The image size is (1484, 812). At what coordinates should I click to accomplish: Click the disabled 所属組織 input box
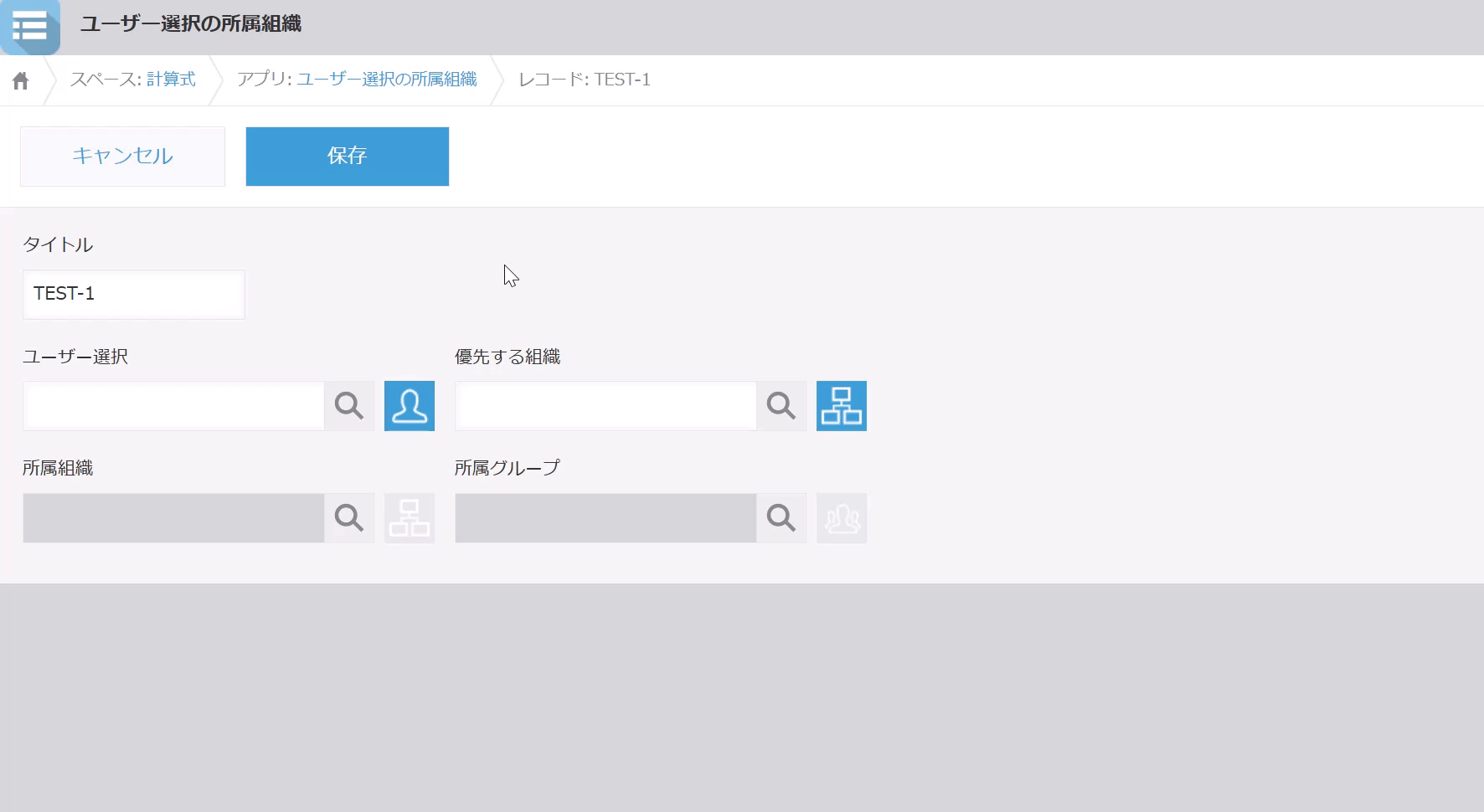pos(173,518)
